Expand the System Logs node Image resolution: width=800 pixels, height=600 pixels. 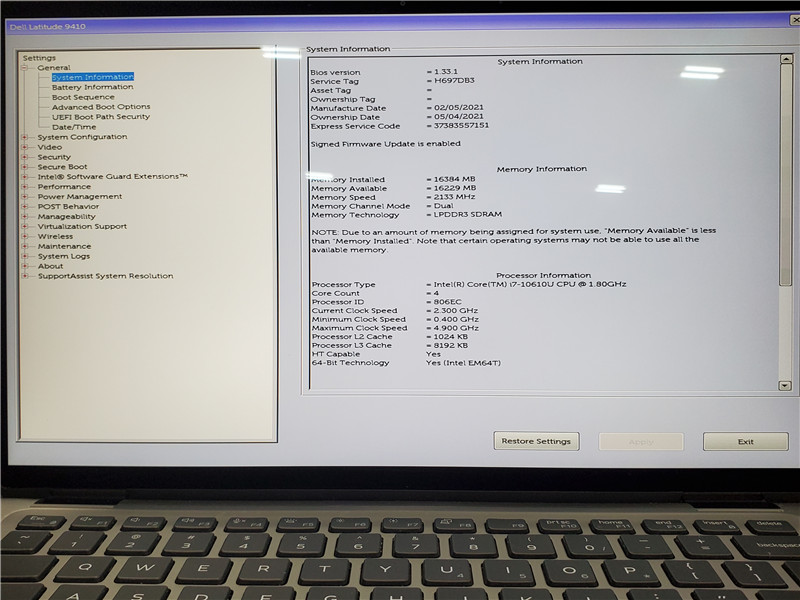[x=24, y=256]
